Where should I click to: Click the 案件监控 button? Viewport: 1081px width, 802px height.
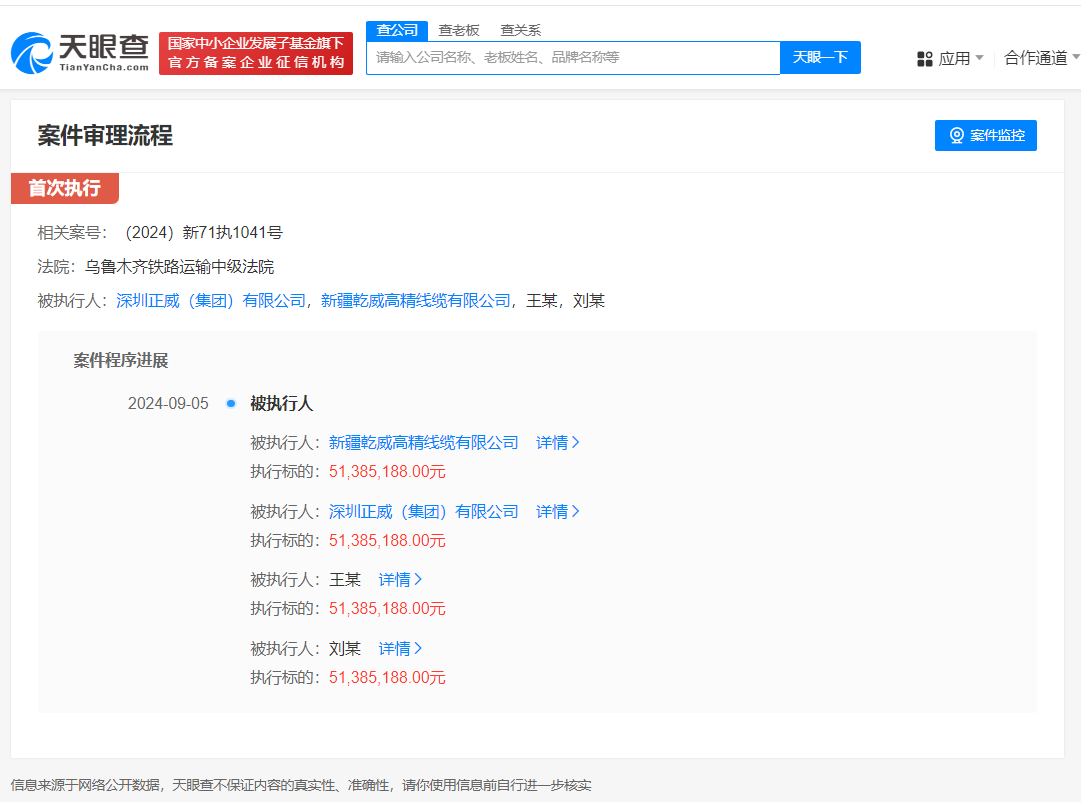(985, 135)
